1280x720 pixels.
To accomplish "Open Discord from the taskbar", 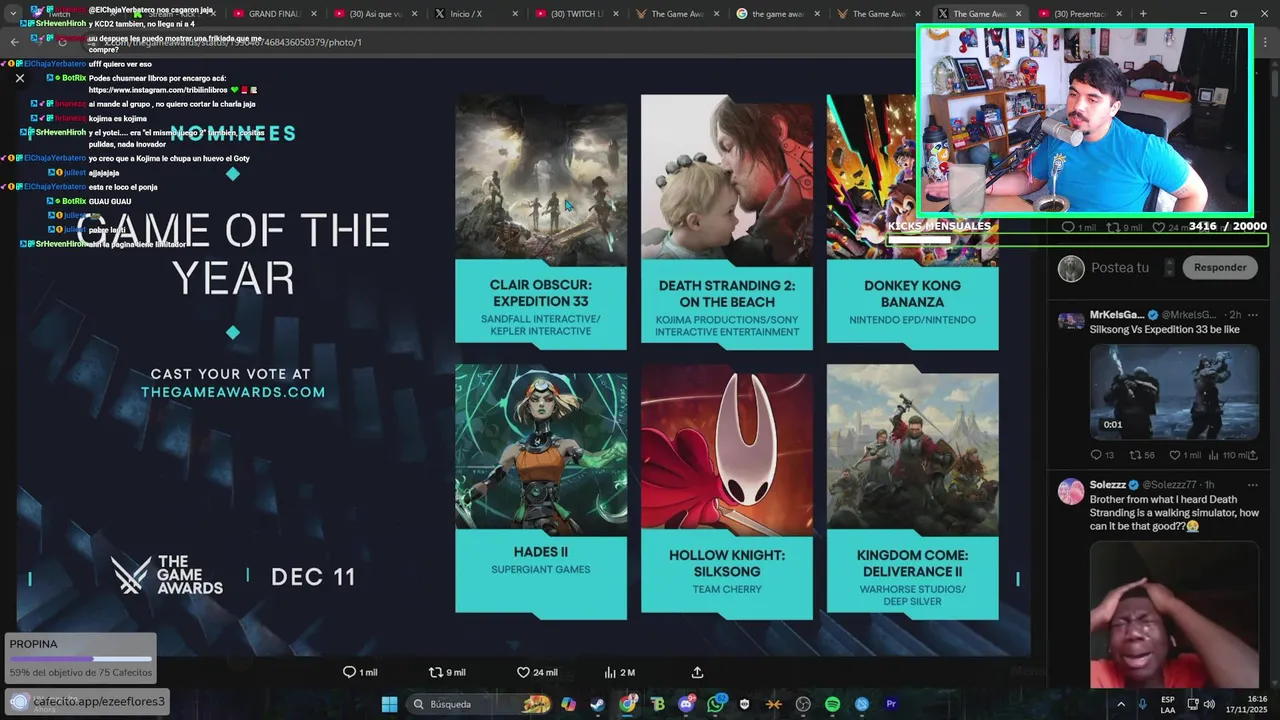I will click(686, 704).
